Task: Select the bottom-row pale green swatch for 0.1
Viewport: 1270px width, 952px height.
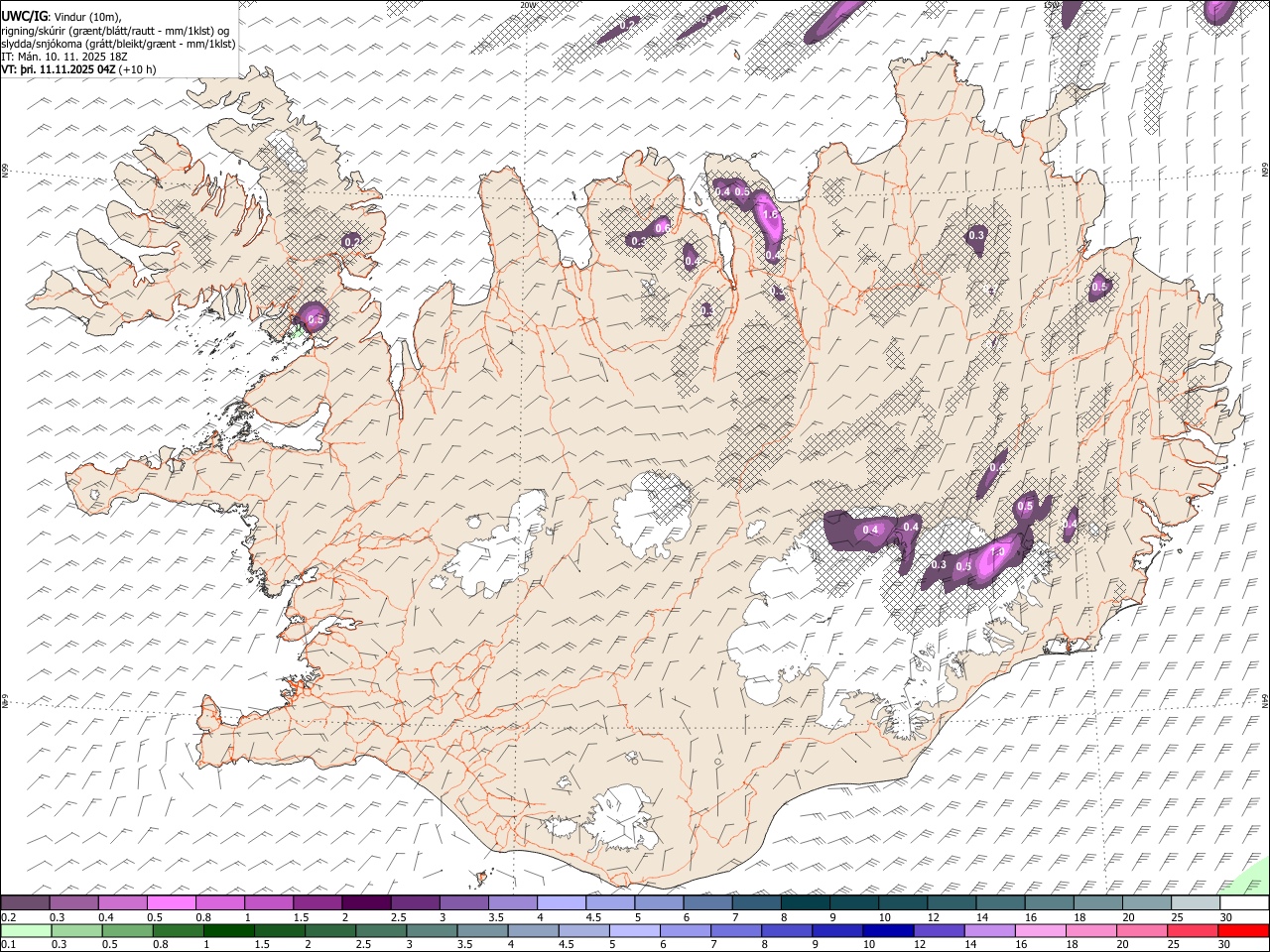Action: [x=26, y=930]
